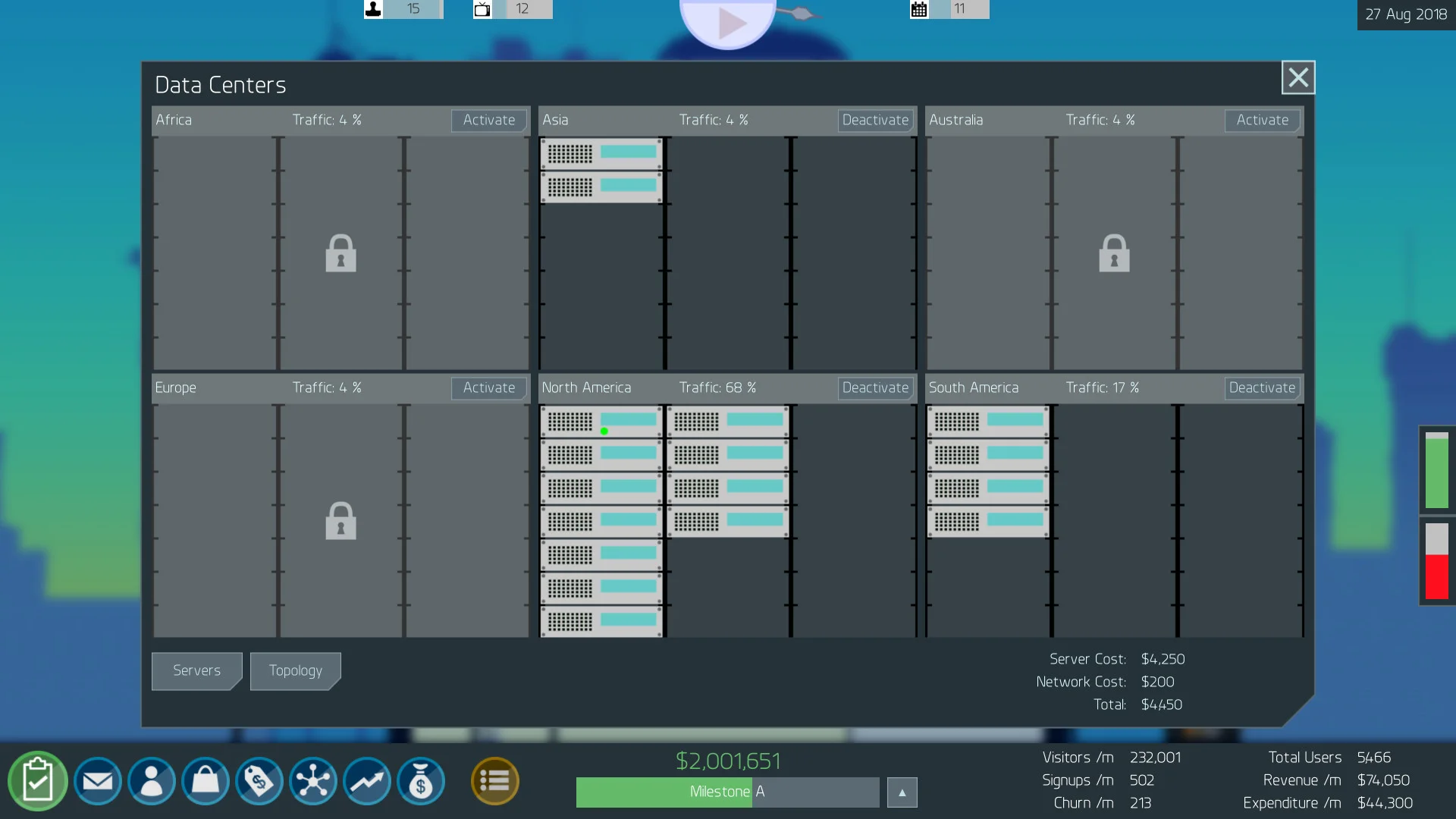The height and width of the screenshot is (819, 1456).
Task: Deactivate the South America data center
Action: pyautogui.click(x=1262, y=388)
